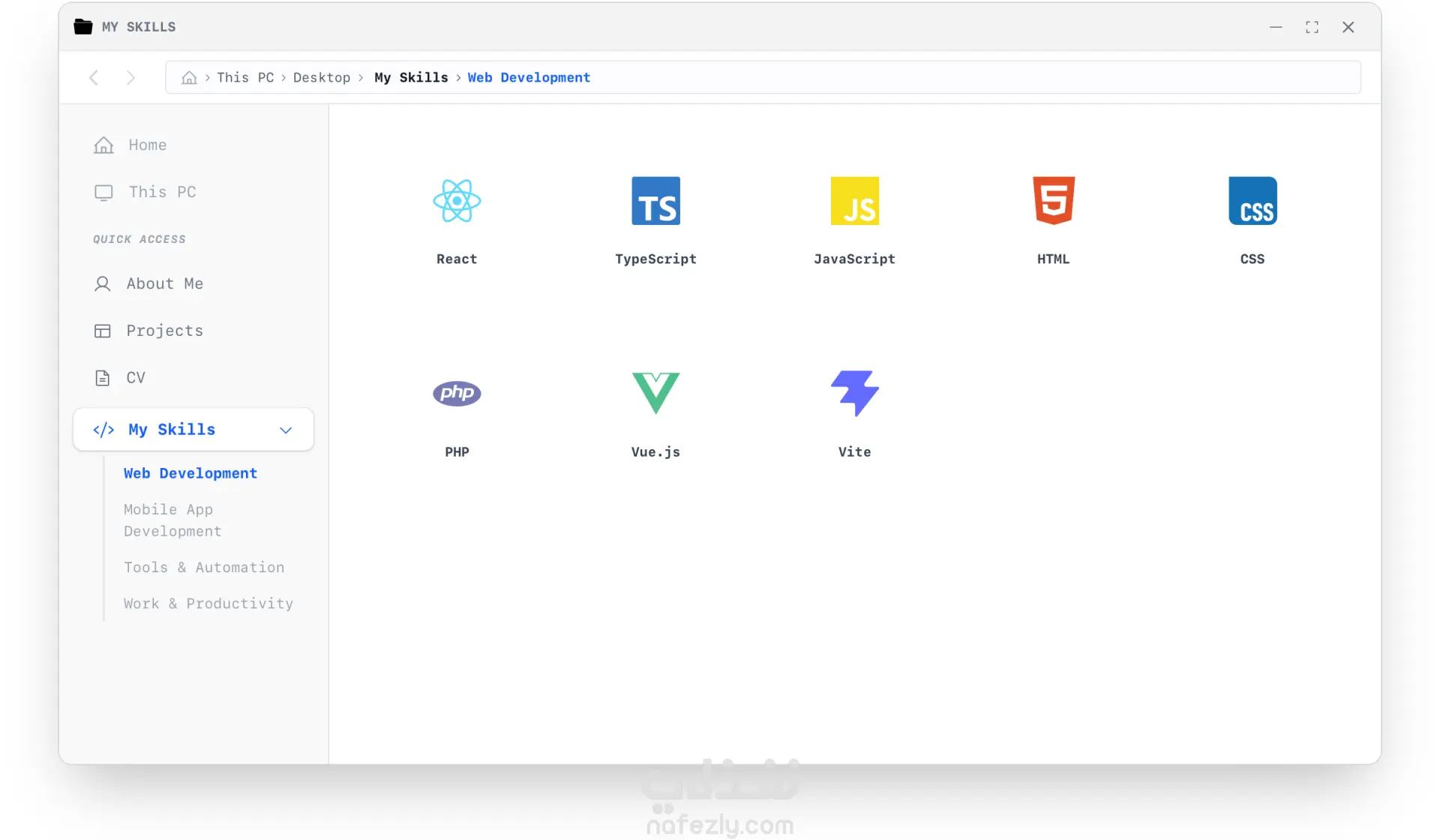Select the Vue.js logo icon
The height and width of the screenshot is (840, 1440).
[655, 393]
